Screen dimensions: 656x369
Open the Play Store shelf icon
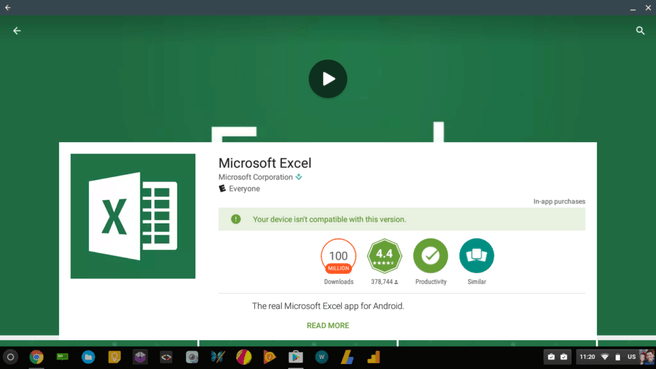pos(295,357)
